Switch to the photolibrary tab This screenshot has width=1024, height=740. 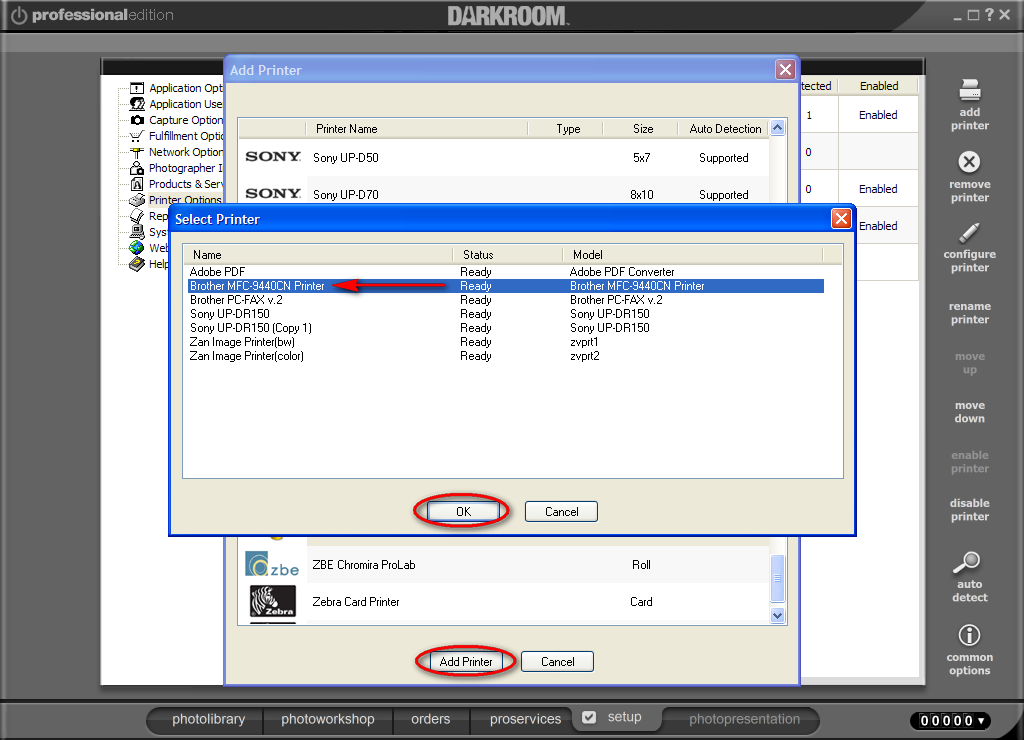tap(208, 719)
